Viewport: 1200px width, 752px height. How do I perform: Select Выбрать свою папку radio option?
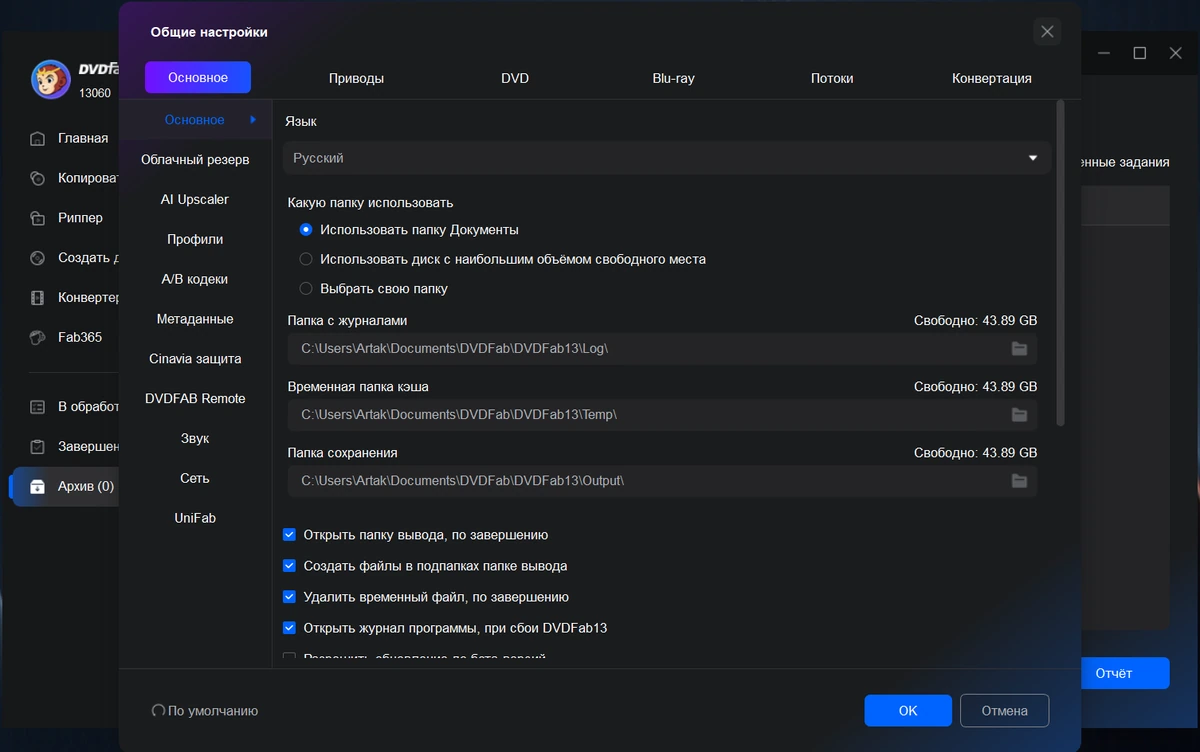pos(306,289)
